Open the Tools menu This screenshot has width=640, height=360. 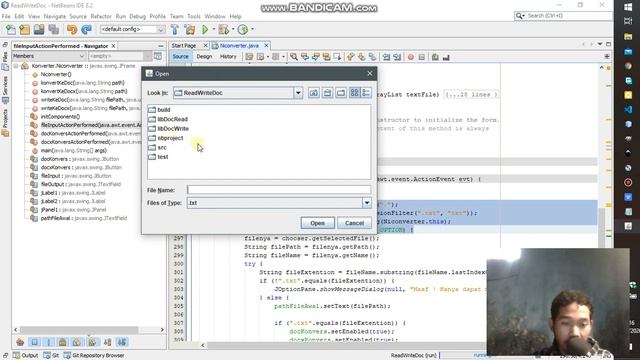(194, 16)
